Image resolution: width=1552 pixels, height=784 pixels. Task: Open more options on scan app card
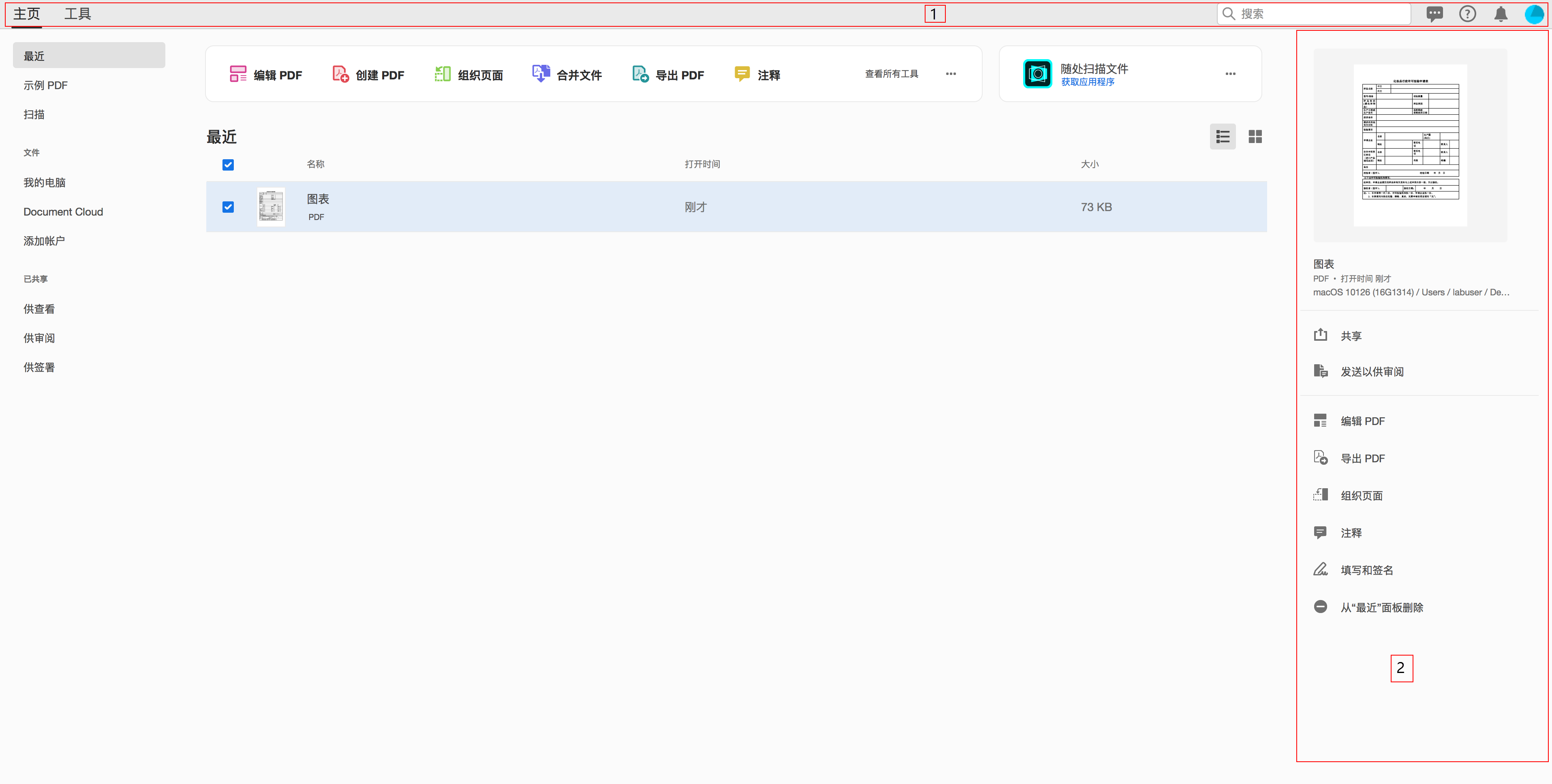[x=1230, y=74]
